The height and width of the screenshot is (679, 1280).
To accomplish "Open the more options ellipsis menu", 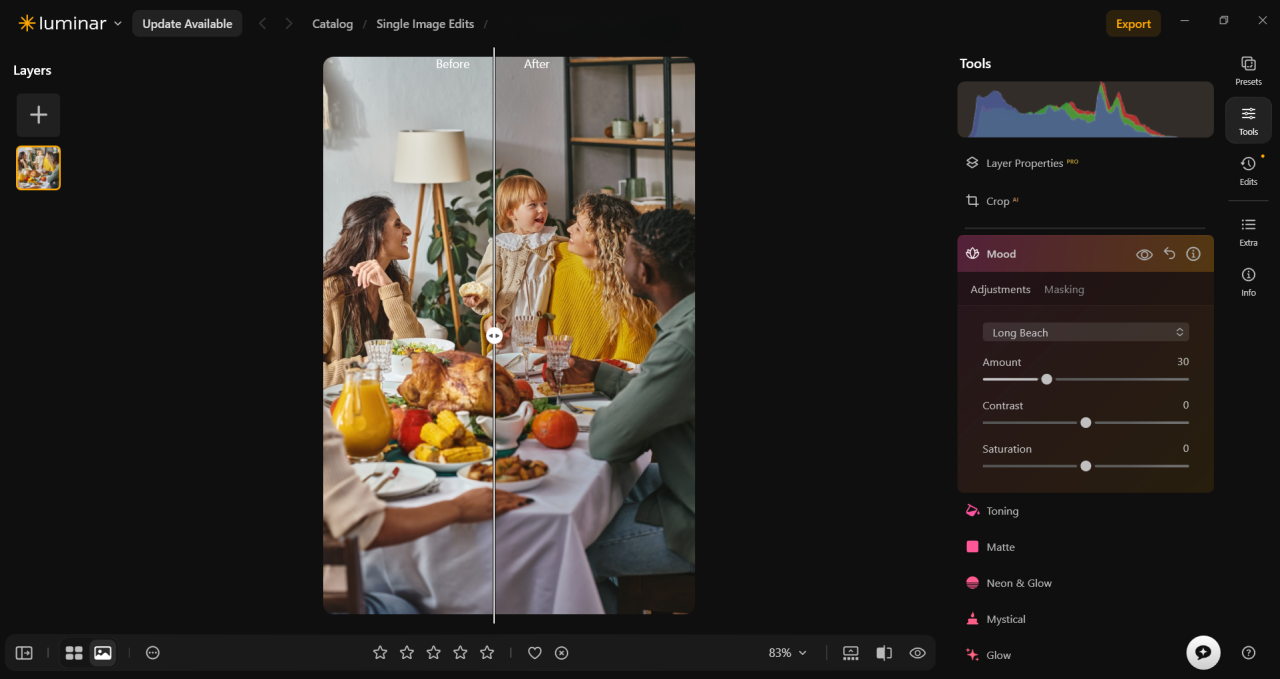I will pyautogui.click(x=152, y=653).
